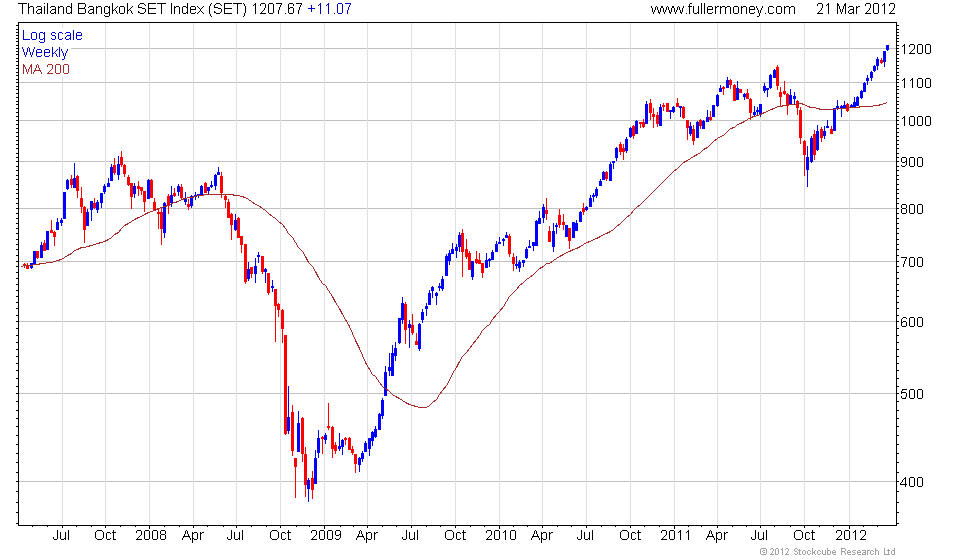980x560 pixels.
Task: Click the change value +11.07
Action: point(329,9)
